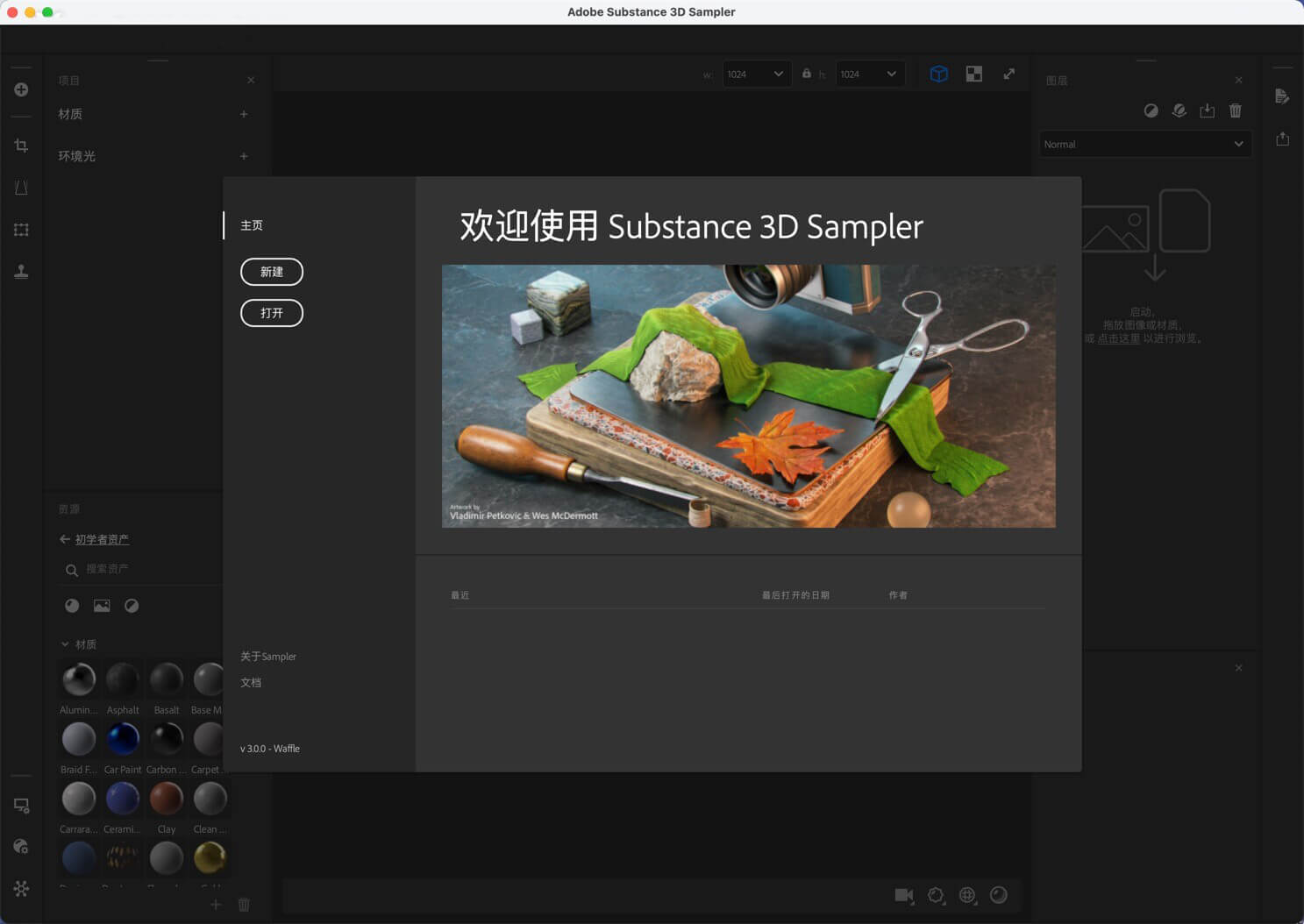The height and width of the screenshot is (924, 1304).
Task: Select the Perspective transform tool
Action: [x=21, y=188]
